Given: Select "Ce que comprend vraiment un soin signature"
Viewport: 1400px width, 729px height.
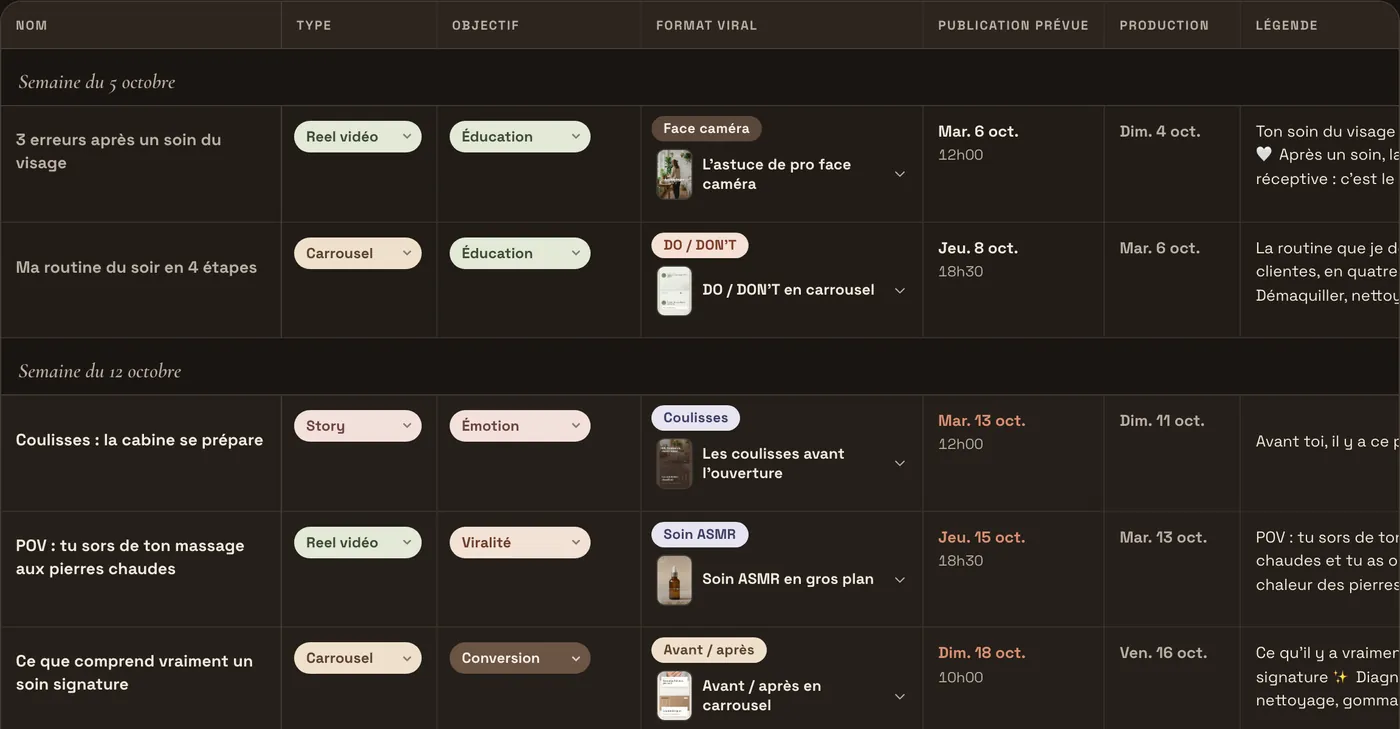Looking at the screenshot, I should [134, 672].
